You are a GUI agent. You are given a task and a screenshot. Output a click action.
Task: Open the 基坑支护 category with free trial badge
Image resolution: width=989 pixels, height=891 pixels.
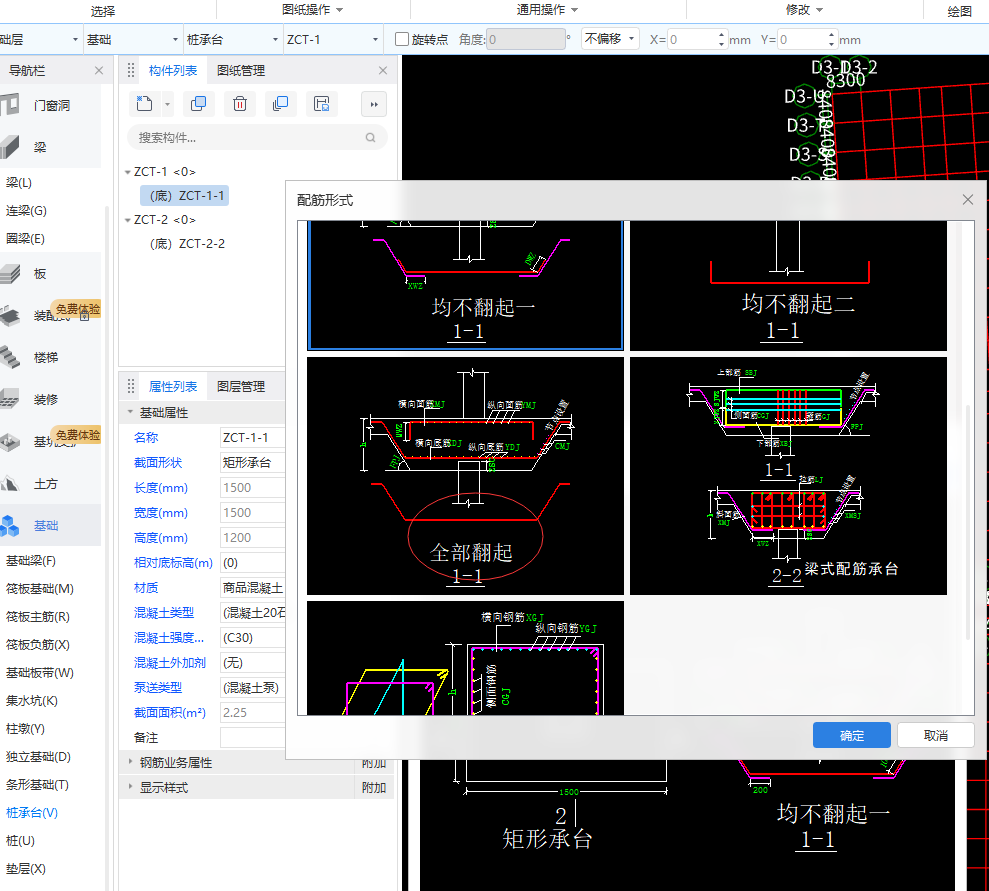50,441
